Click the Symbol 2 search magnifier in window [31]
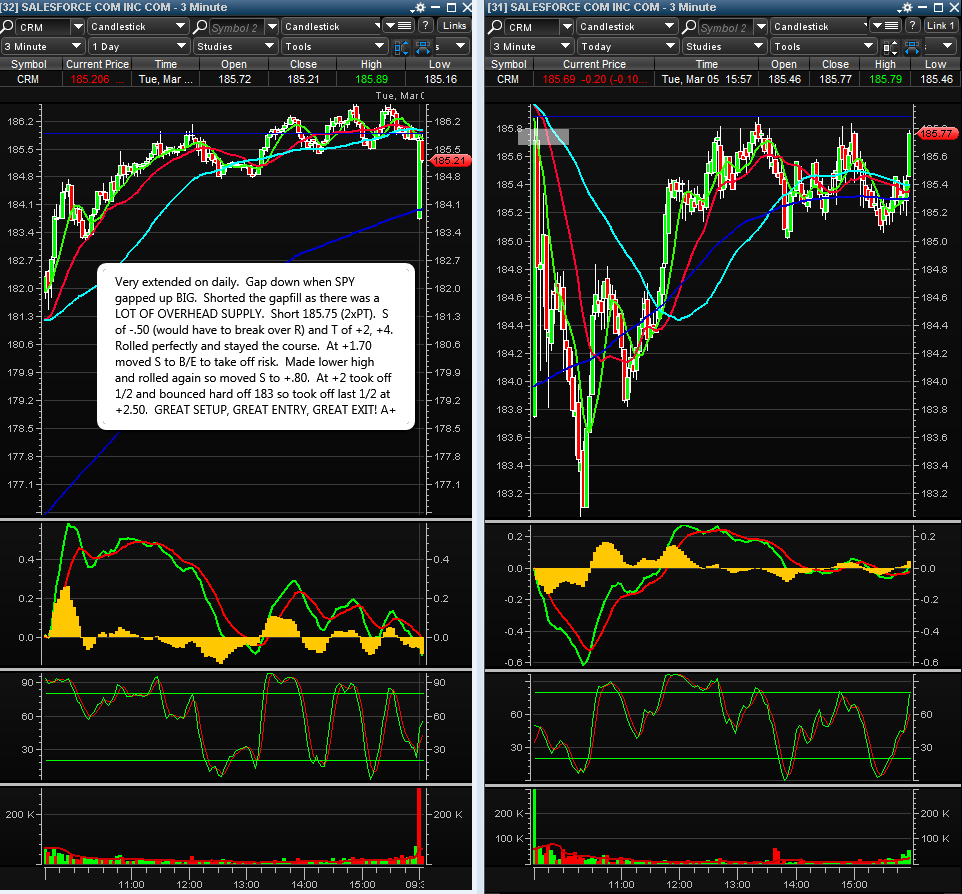Viewport: 962px width, 894px height. 689,26
